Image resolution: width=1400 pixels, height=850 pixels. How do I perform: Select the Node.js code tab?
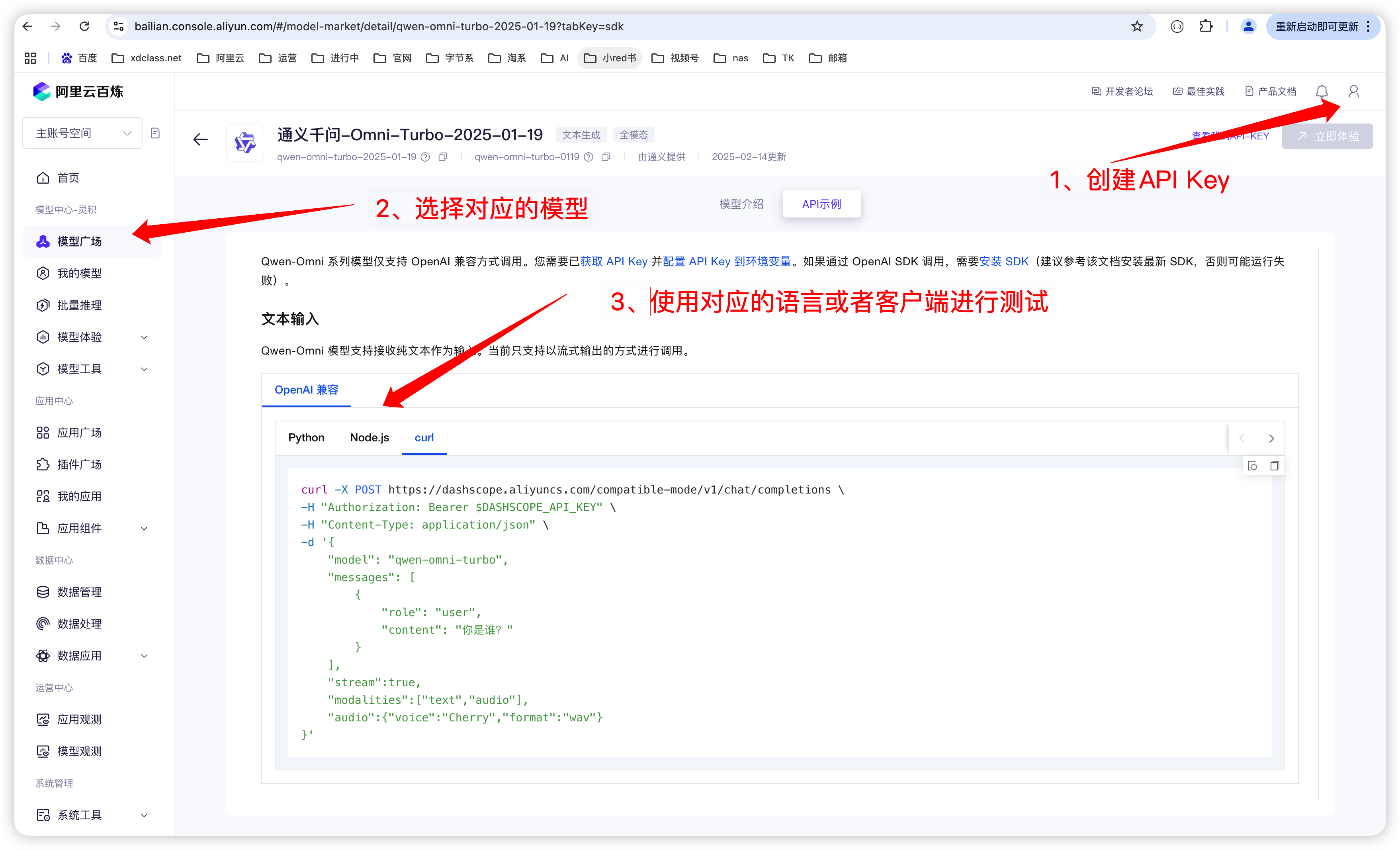[x=370, y=437]
